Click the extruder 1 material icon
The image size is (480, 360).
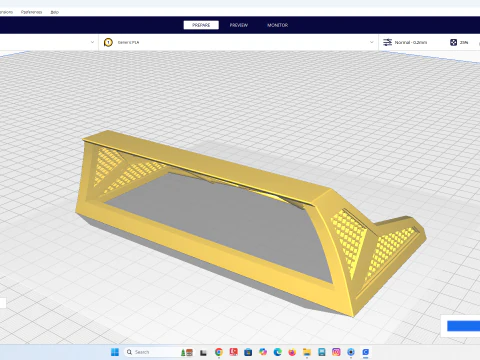(x=108, y=42)
